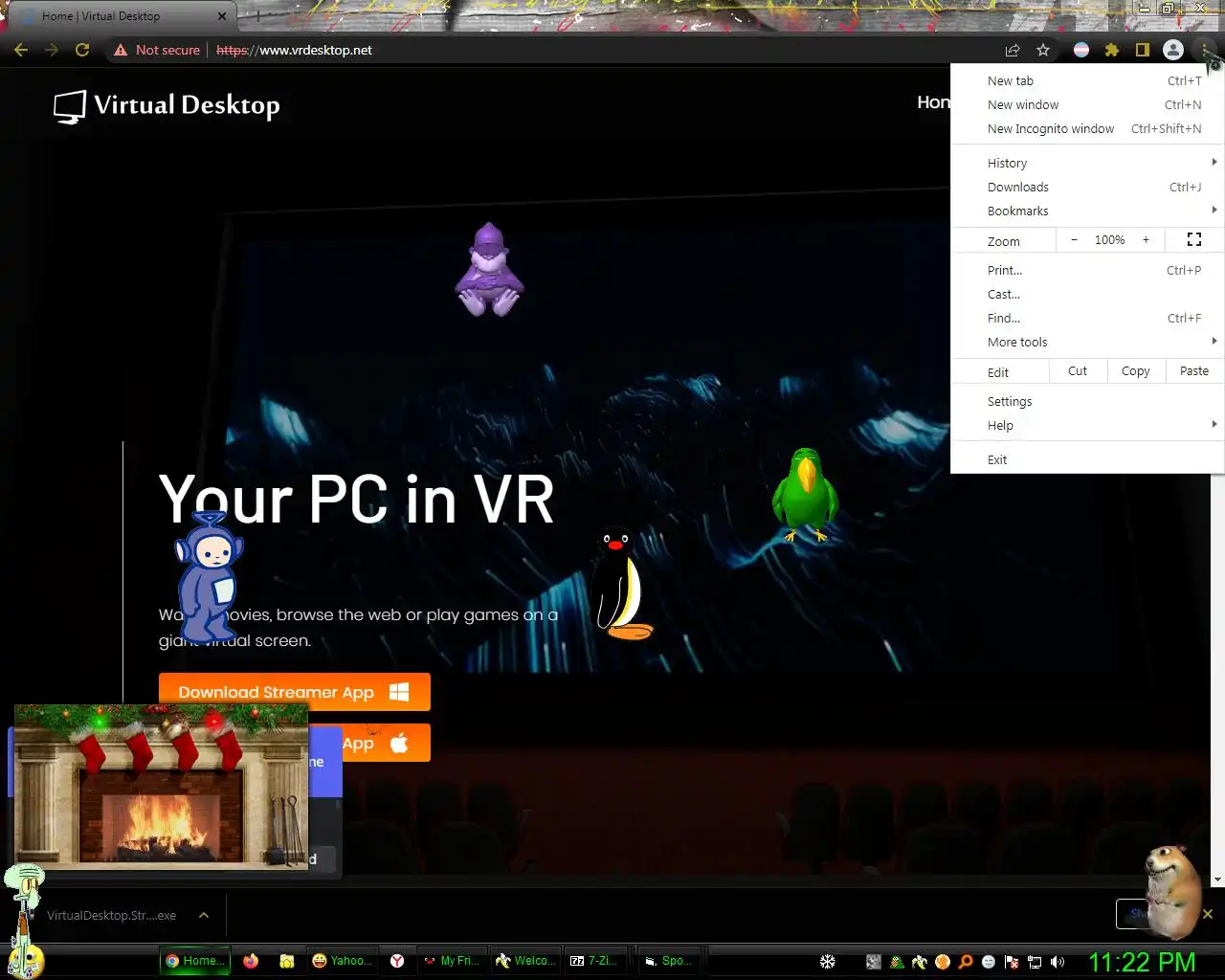This screenshot has height=980, width=1225.
Task: Open the Yandex browser taskbar icon
Action: tap(397, 961)
